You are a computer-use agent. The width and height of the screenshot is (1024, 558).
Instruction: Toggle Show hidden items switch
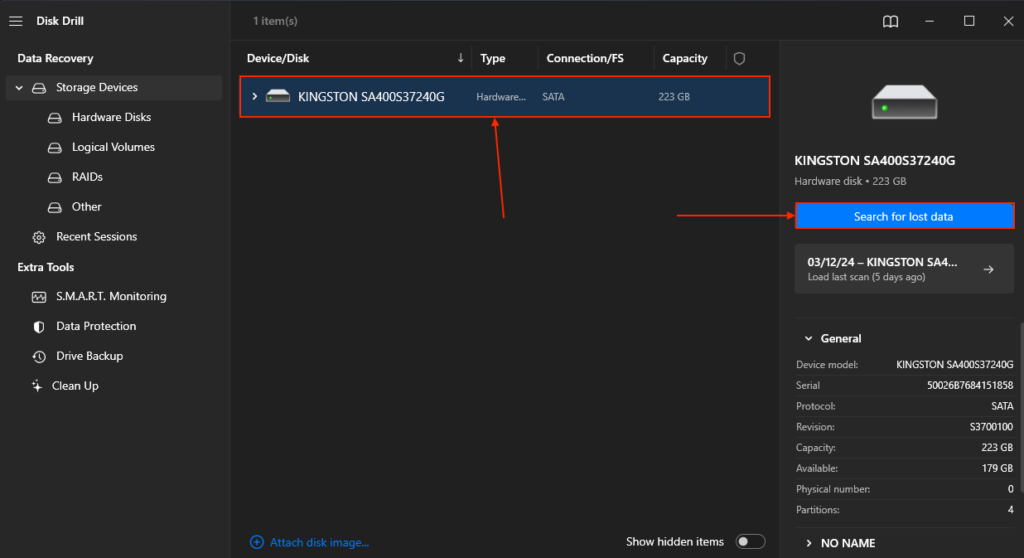(750, 542)
